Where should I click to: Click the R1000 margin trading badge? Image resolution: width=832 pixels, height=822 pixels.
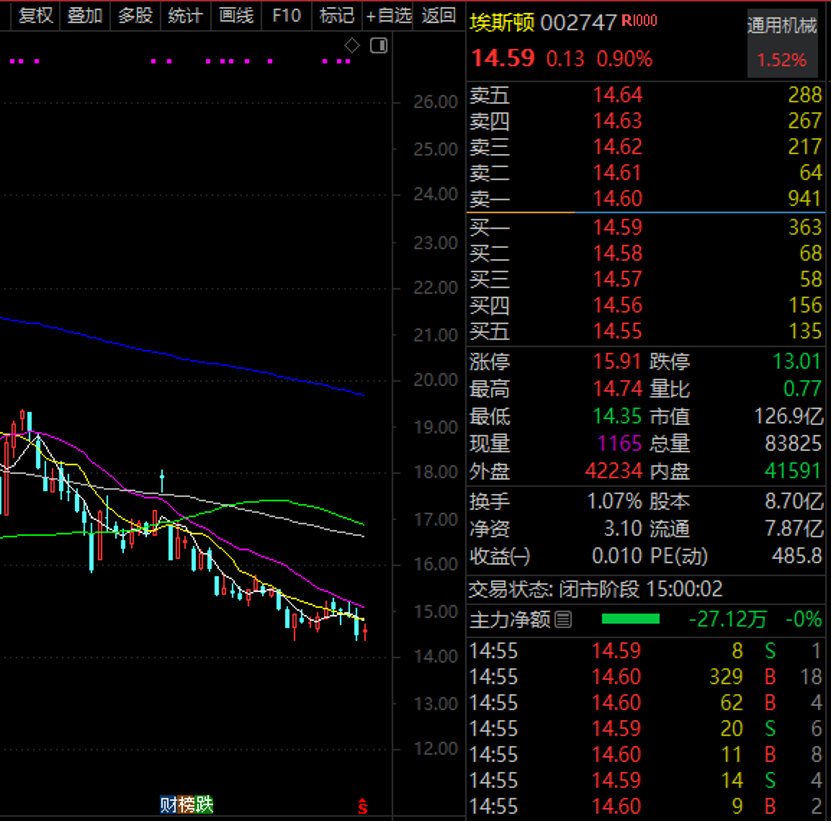coord(639,21)
